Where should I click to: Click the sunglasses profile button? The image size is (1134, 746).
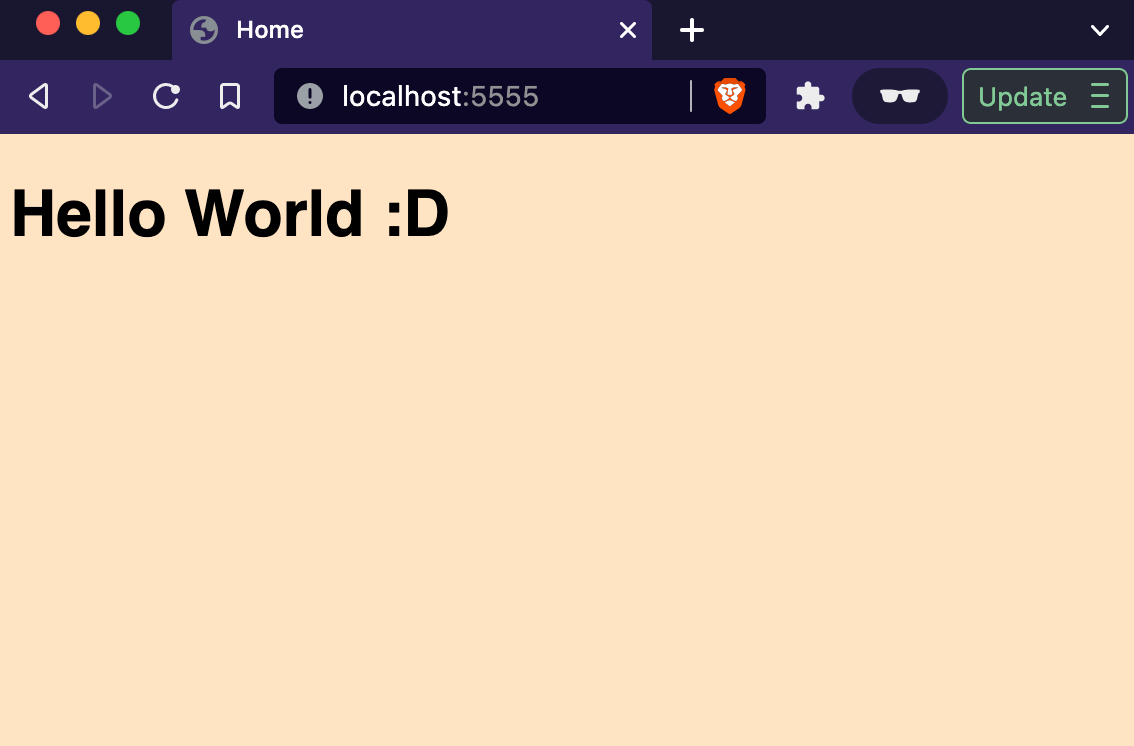point(899,96)
